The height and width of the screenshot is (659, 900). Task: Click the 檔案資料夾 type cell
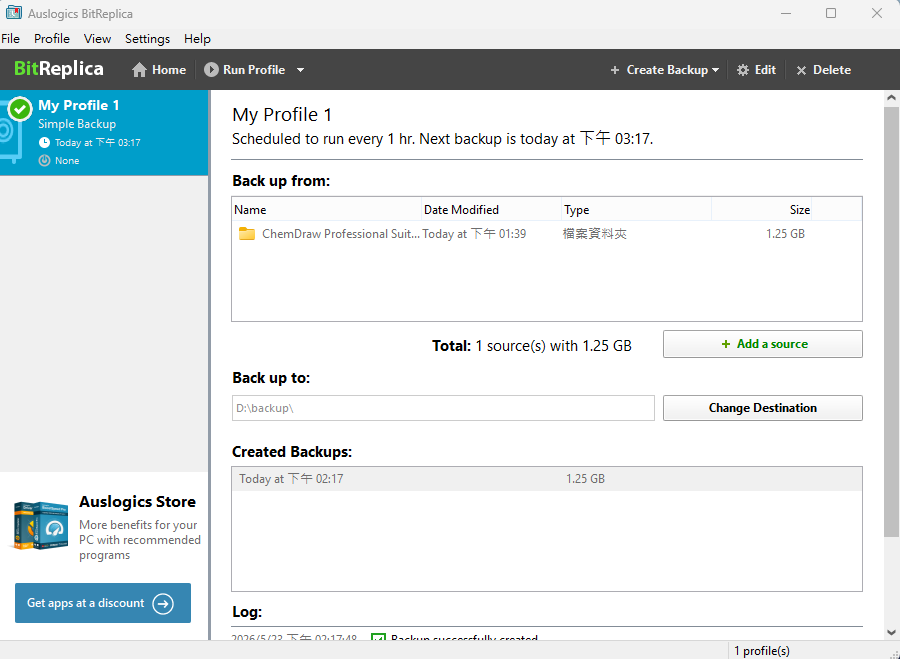[595, 234]
